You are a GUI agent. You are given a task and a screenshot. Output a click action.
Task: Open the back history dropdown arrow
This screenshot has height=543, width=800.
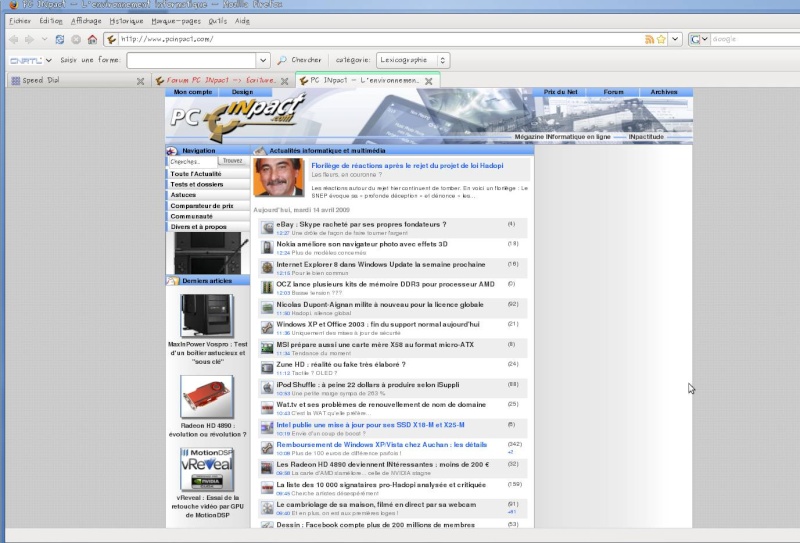coord(44,39)
